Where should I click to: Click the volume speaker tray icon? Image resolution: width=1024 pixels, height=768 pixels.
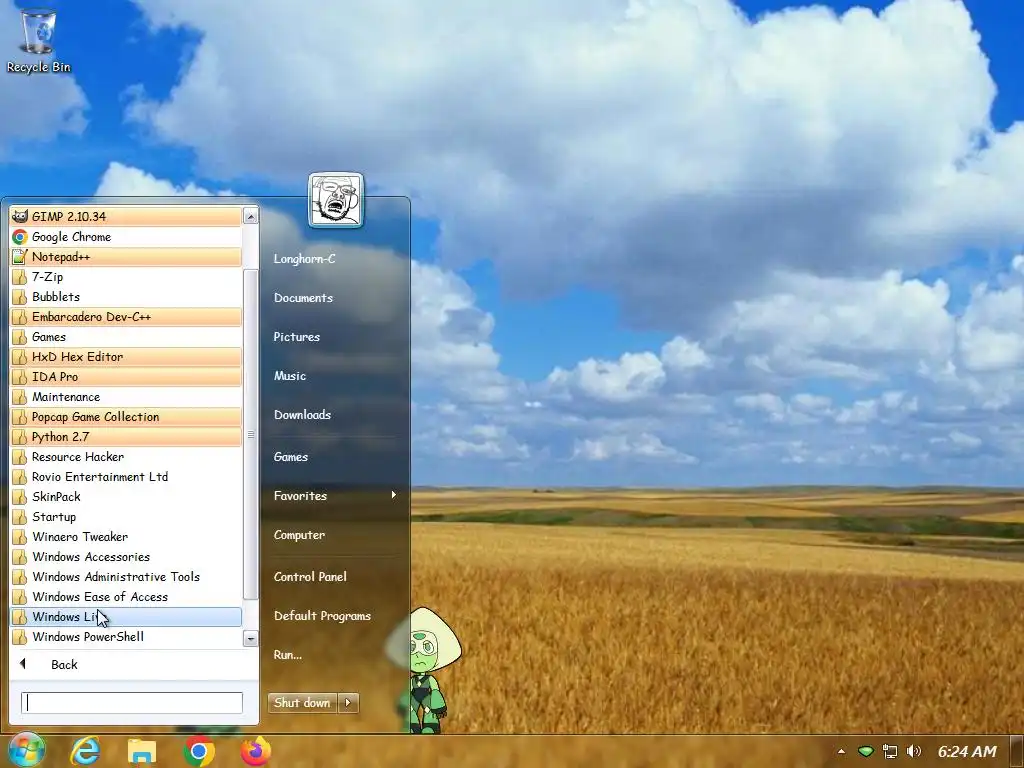(x=914, y=752)
